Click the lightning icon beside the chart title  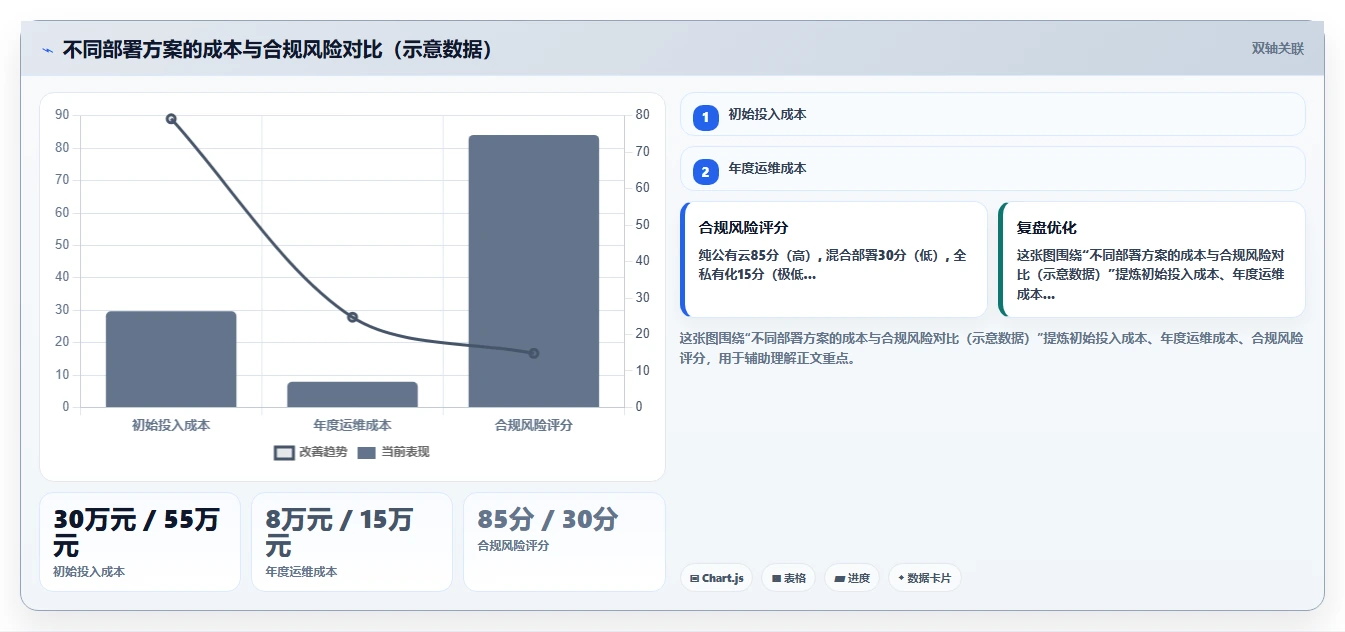click(47, 49)
